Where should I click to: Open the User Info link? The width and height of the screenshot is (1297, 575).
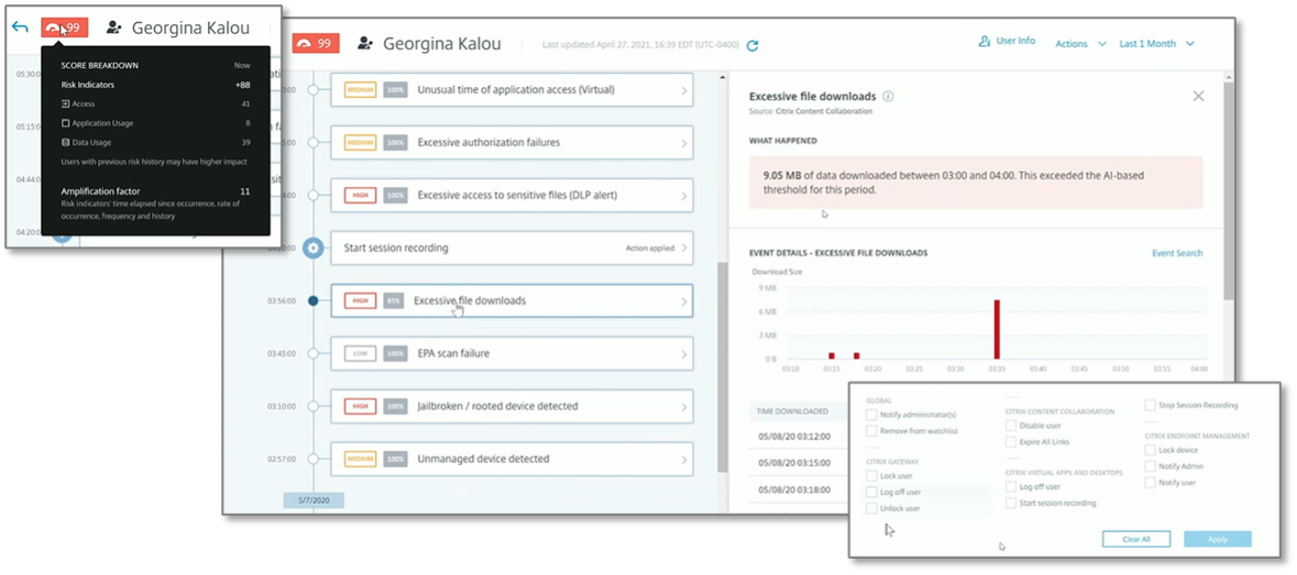[x=1007, y=42]
